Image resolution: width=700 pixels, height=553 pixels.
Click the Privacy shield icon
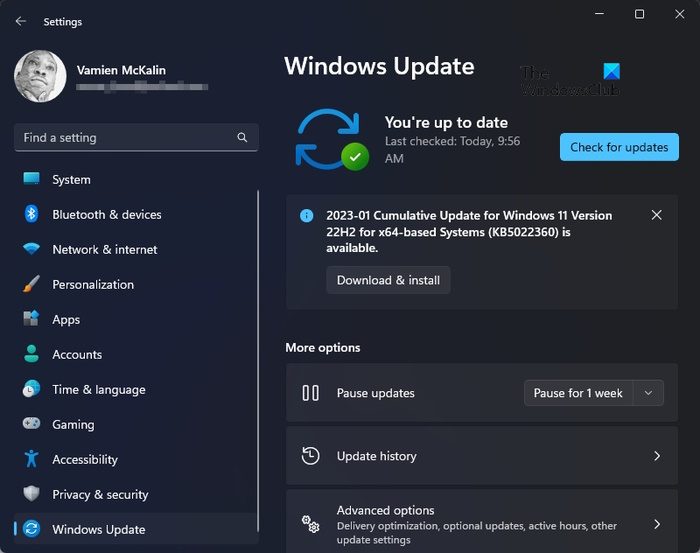coord(31,493)
